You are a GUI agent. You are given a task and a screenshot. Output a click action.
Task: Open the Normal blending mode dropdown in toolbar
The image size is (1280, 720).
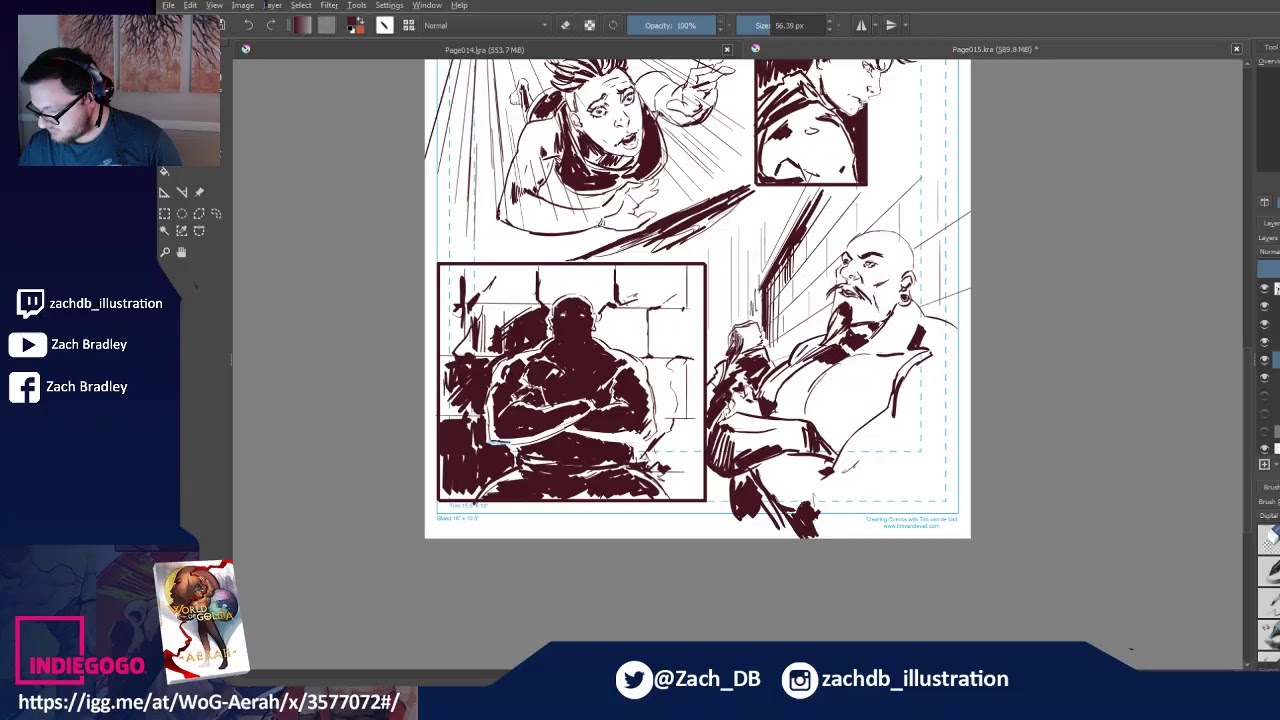point(485,26)
